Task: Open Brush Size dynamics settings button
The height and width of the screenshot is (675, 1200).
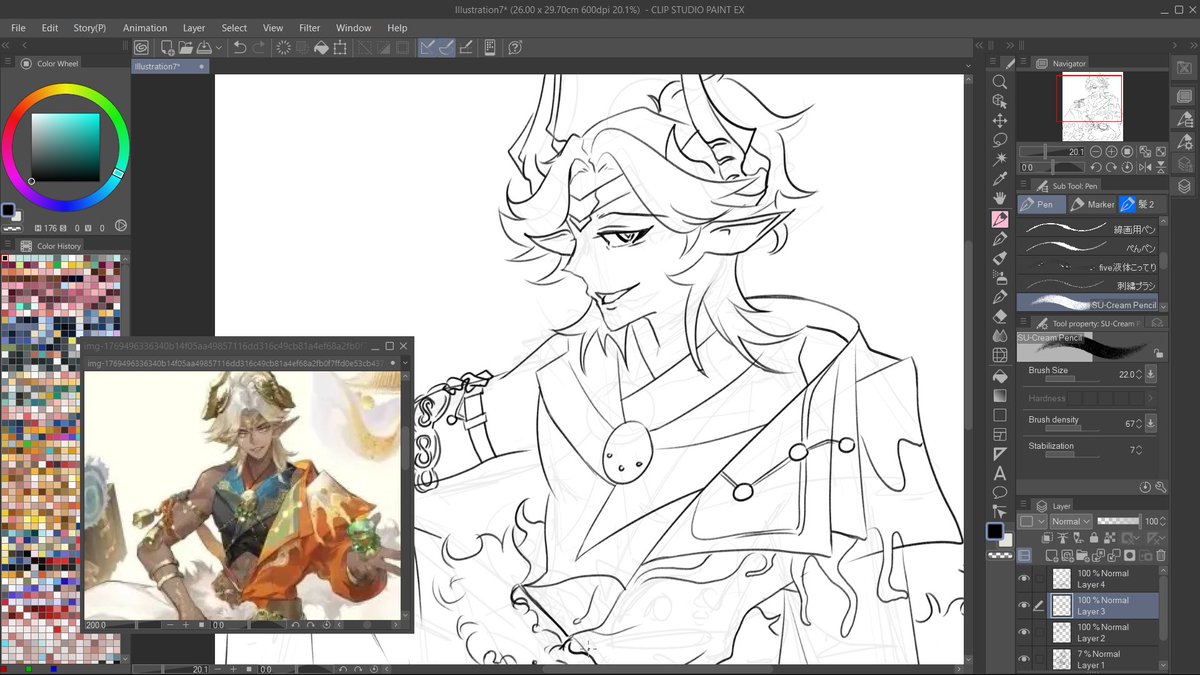Action: tap(1150, 374)
